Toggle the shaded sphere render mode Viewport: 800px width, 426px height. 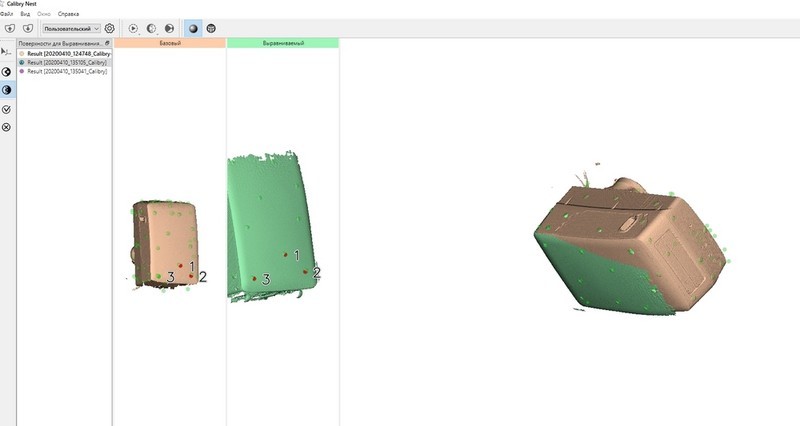point(193,29)
